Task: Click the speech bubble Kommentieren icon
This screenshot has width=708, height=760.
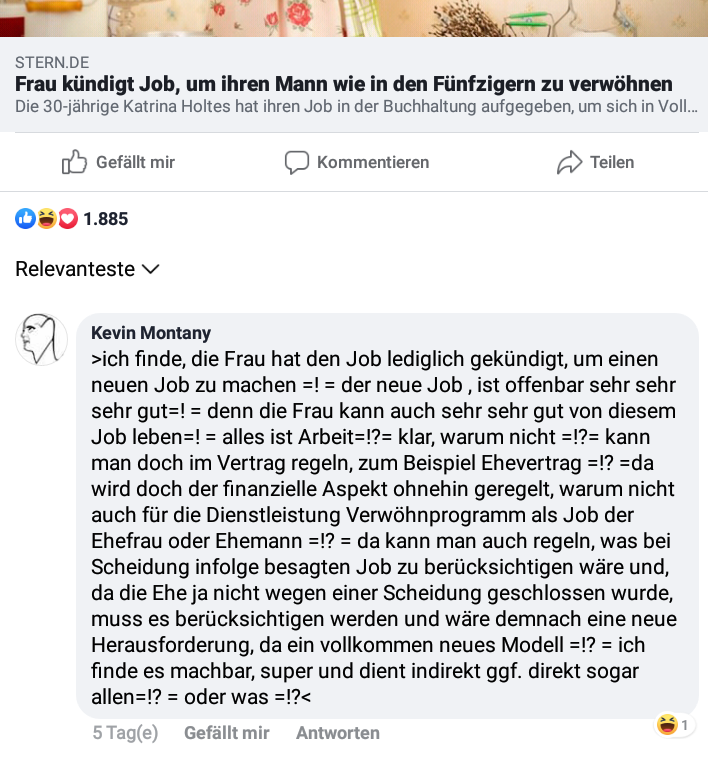Action: pyautogui.click(x=297, y=162)
